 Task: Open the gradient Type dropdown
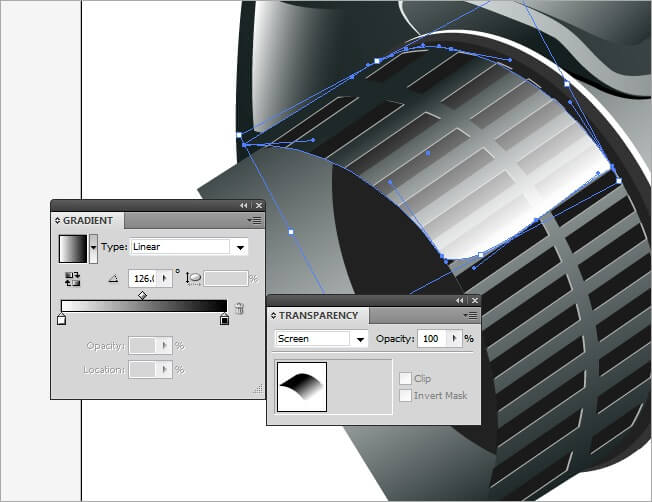240,247
